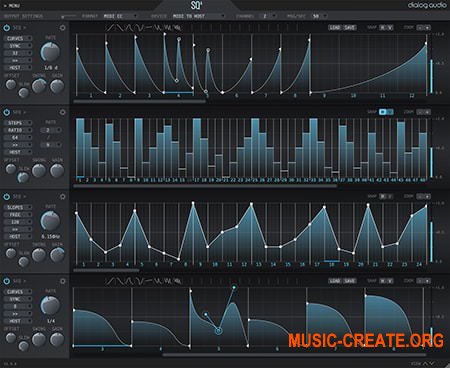
Task: Click the Rate knob of first sequencer
Action: [50, 52]
